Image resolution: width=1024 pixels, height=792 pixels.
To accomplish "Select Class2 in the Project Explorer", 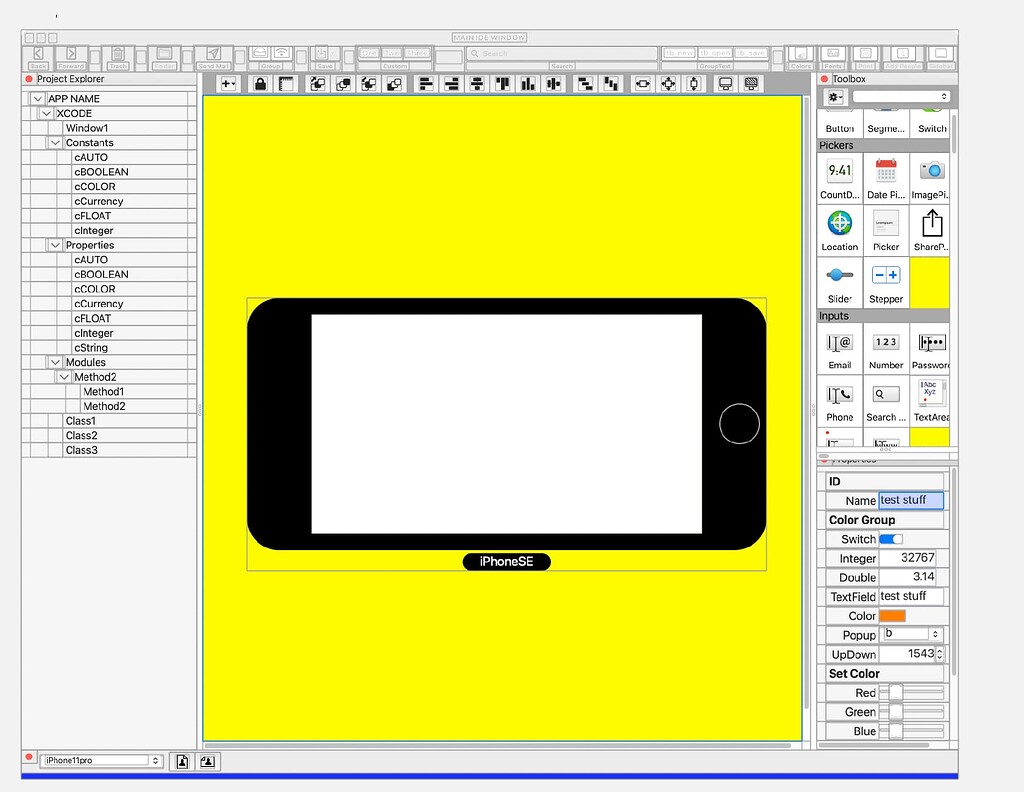I will (81, 436).
